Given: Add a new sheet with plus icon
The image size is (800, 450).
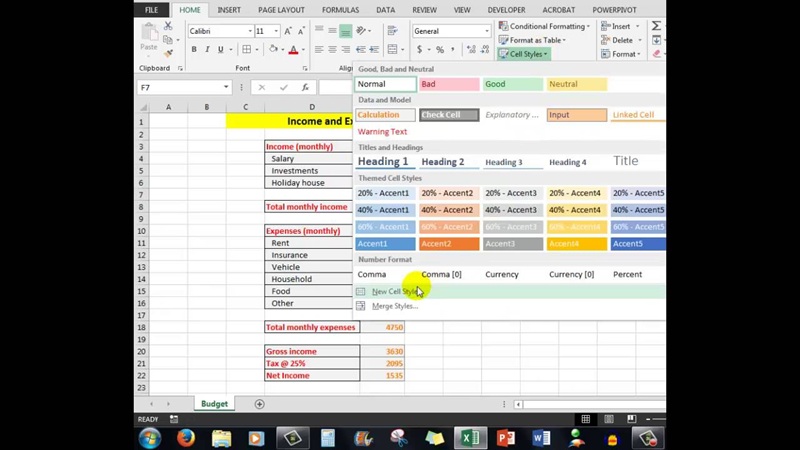Looking at the screenshot, I should (x=259, y=404).
